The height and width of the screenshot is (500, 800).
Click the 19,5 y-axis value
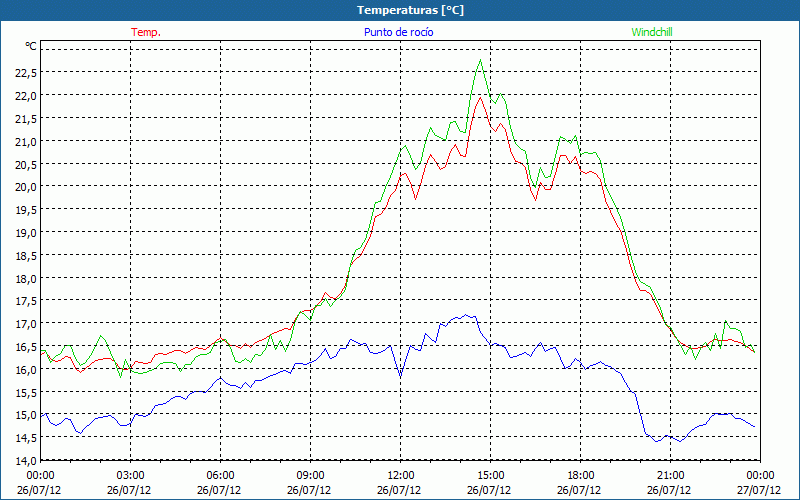pyautogui.click(x=26, y=210)
